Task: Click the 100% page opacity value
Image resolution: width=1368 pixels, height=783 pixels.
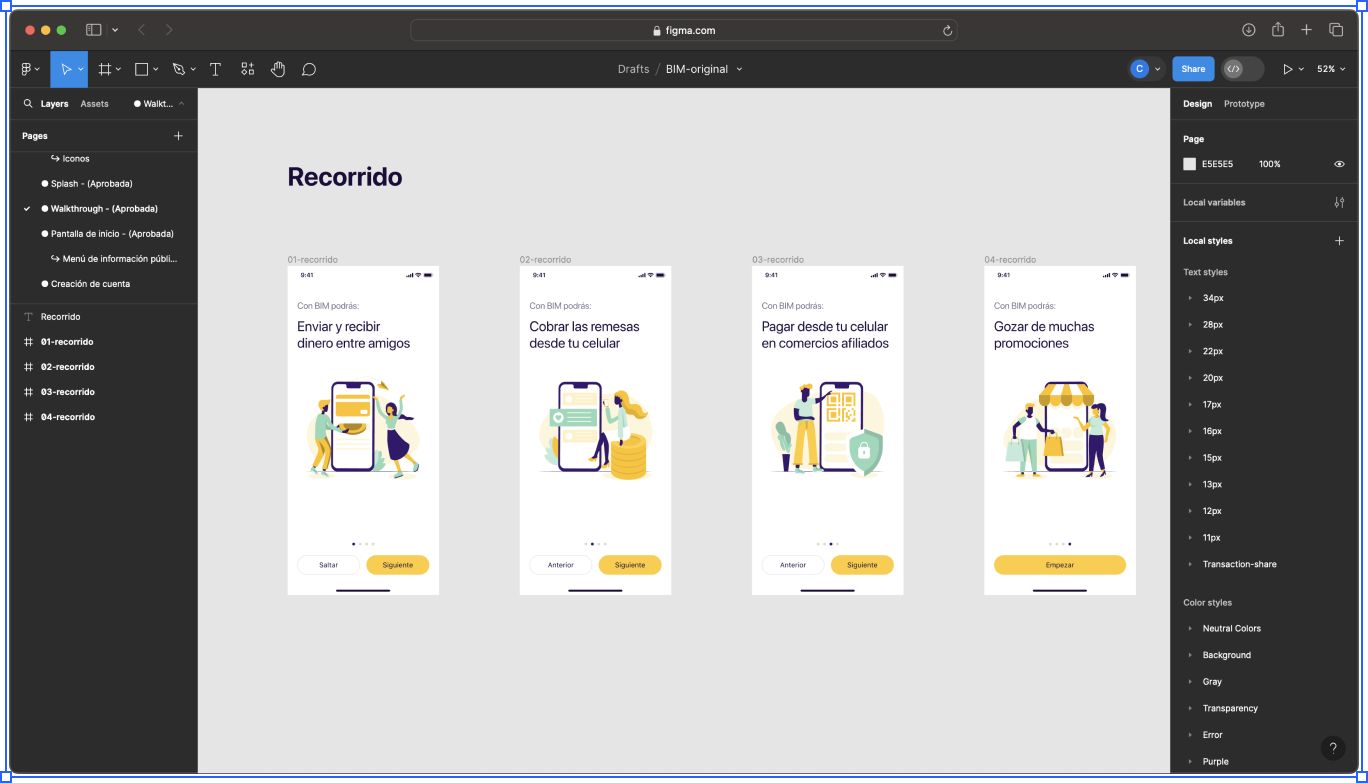Action: (x=1270, y=164)
